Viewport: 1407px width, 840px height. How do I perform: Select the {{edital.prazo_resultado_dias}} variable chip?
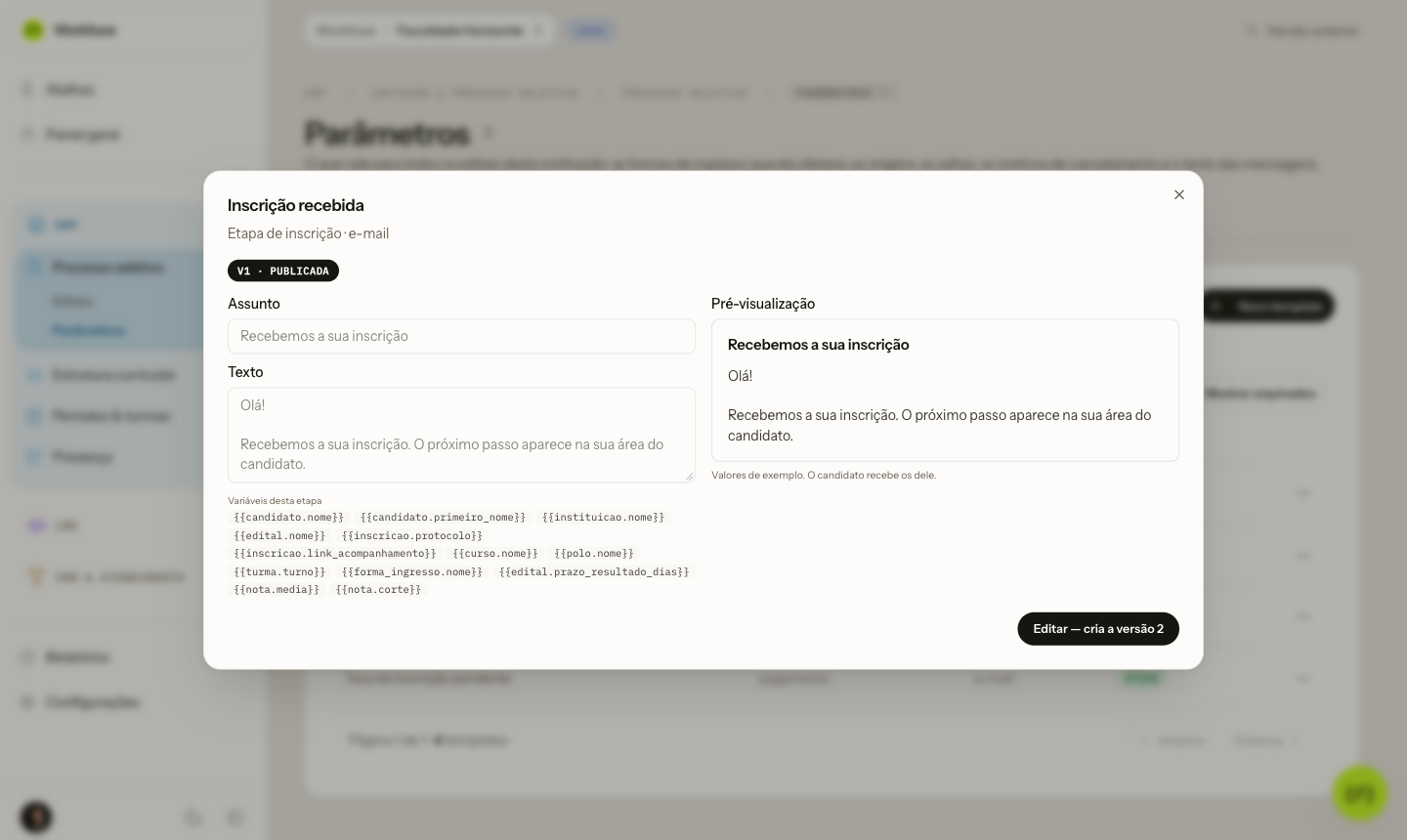(x=594, y=572)
